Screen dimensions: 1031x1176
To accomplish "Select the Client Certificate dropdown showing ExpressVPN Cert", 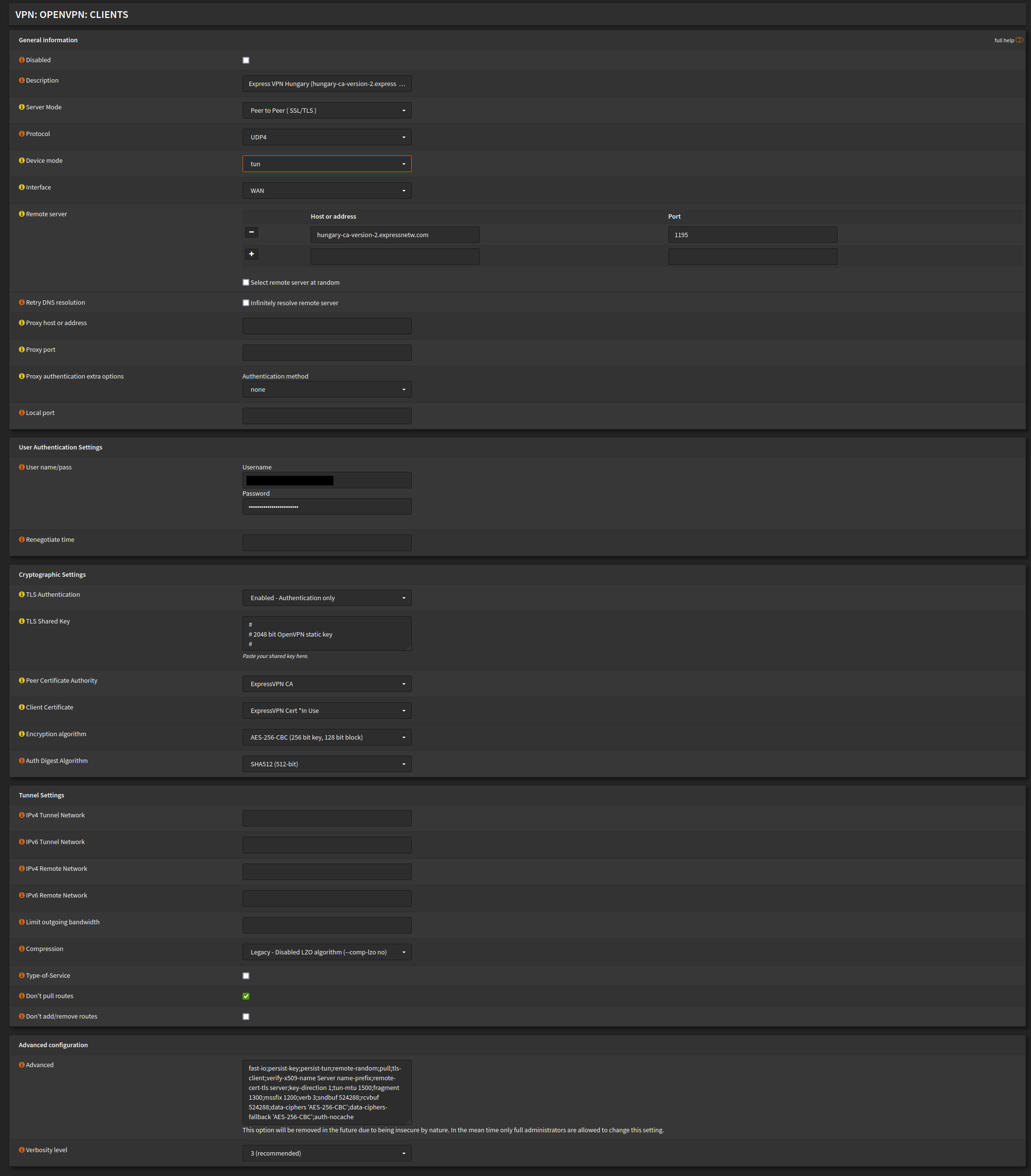I will pyautogui.click(x=326, y=710).
